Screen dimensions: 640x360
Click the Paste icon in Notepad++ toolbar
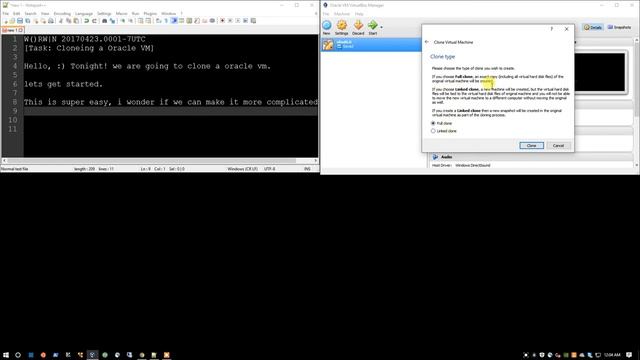tap(76, 20)
